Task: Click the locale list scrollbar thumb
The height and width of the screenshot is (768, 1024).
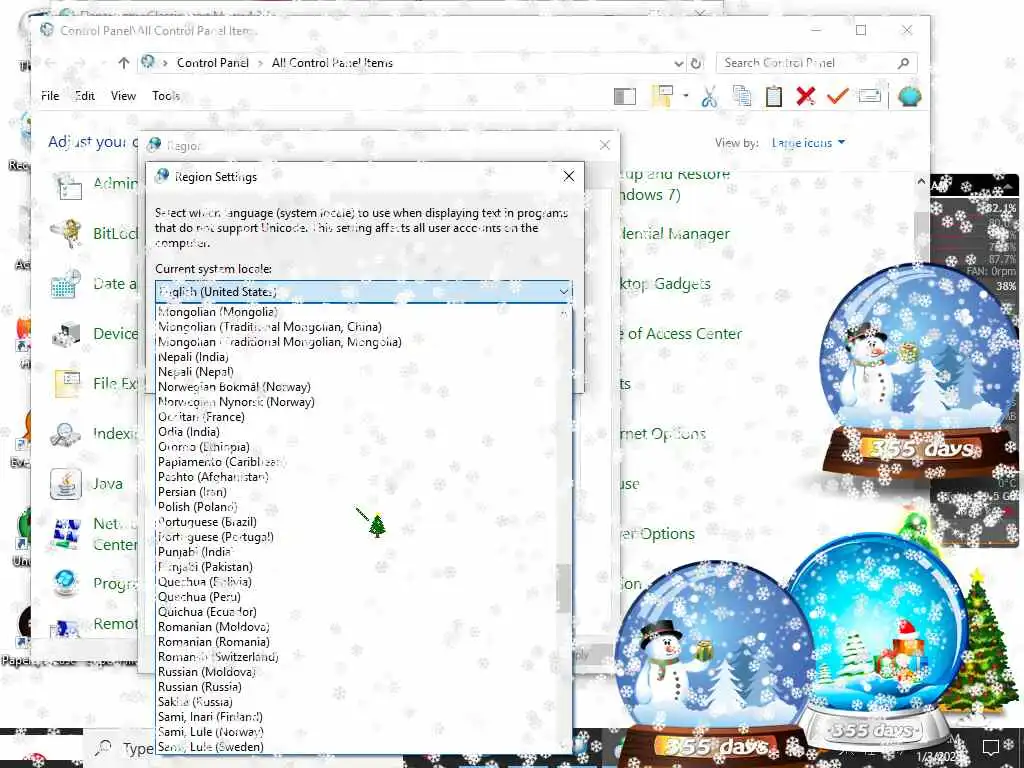Action: click(x=563, y=586)
